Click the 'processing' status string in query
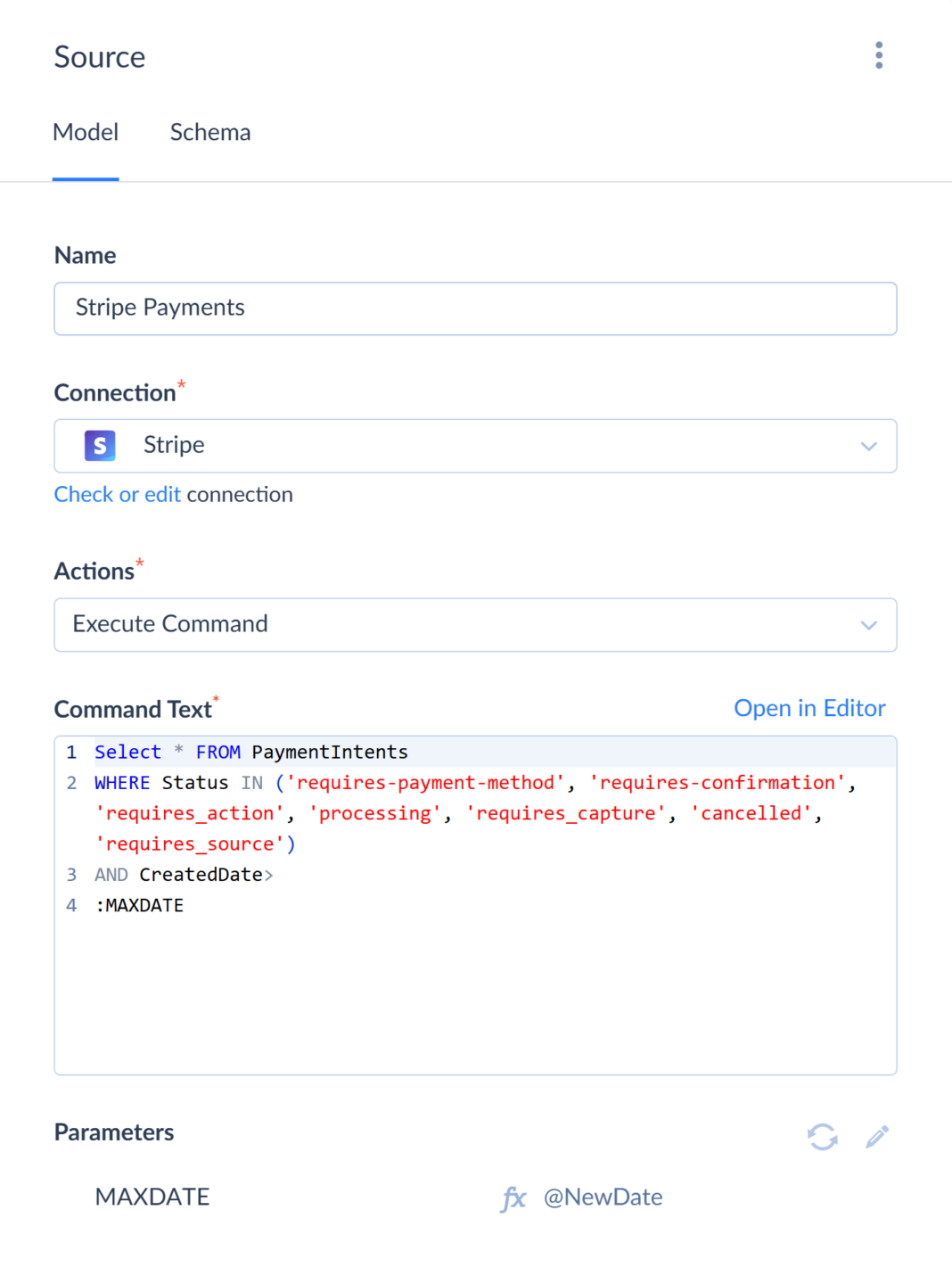952x1284 pixels. click(x=375, y=814)
